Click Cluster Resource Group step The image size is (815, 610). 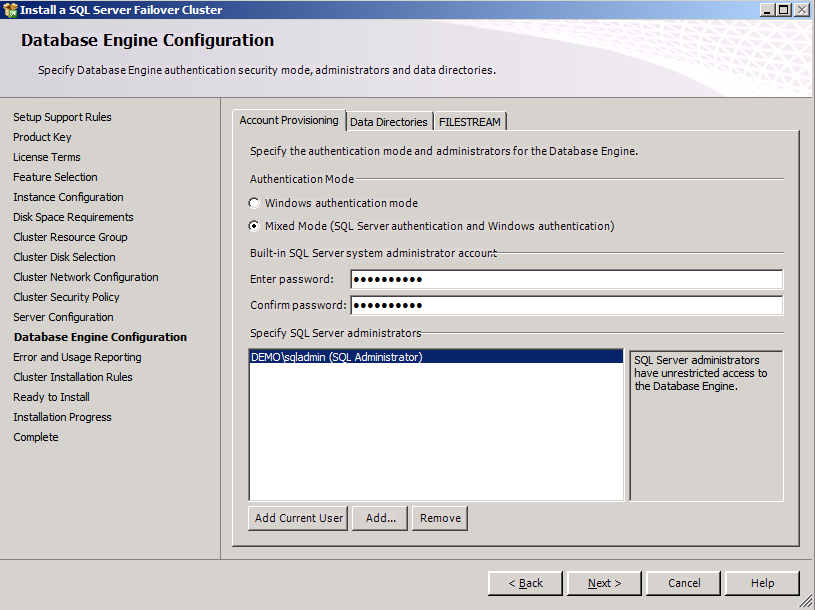(x=70, y=237)
